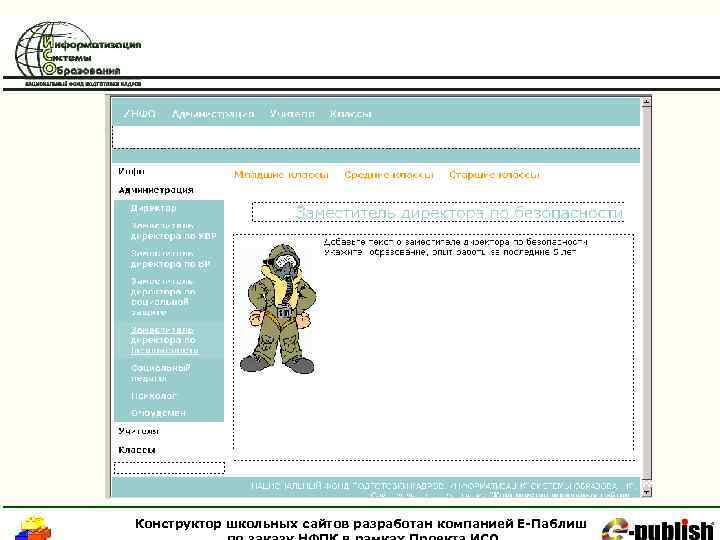Go to the Младшие классы link
The width and height of the screenshot is (720, 540).
(281, 175)
